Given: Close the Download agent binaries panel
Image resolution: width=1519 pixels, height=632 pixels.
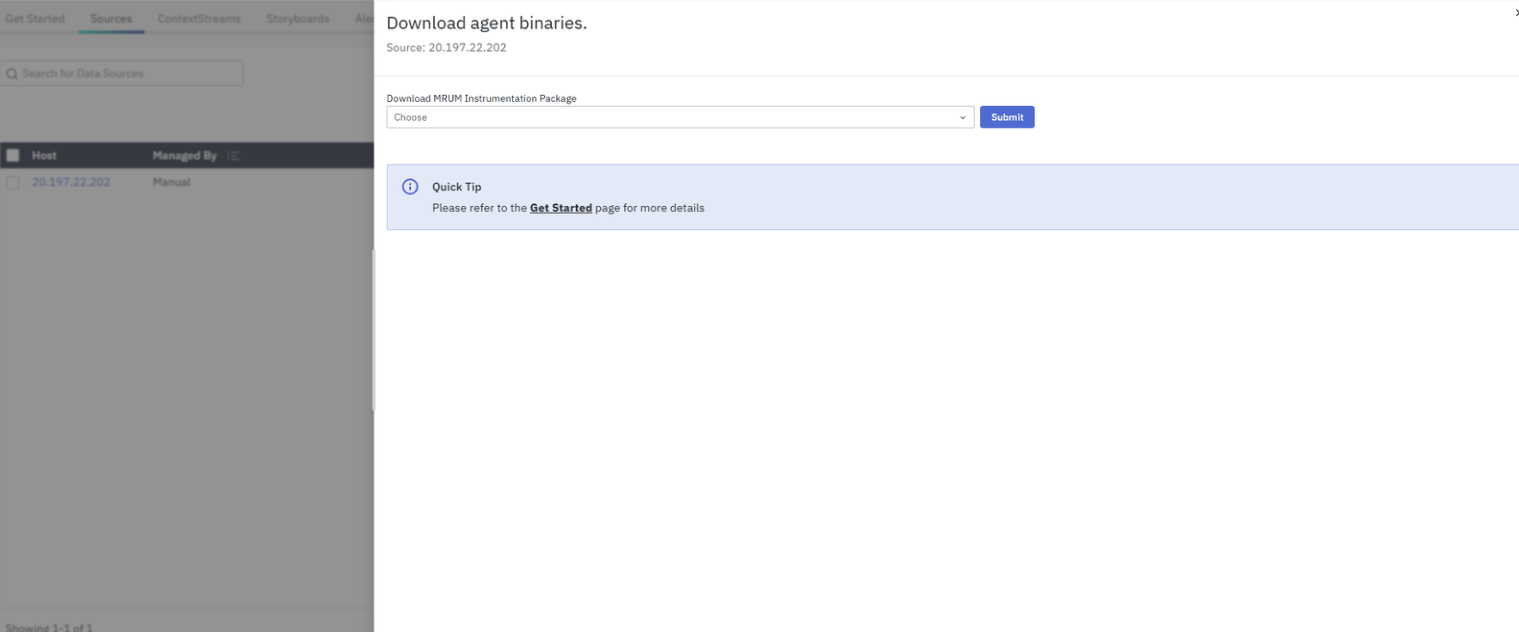Looking at the screenshot, I should (x=1515, y=13).
